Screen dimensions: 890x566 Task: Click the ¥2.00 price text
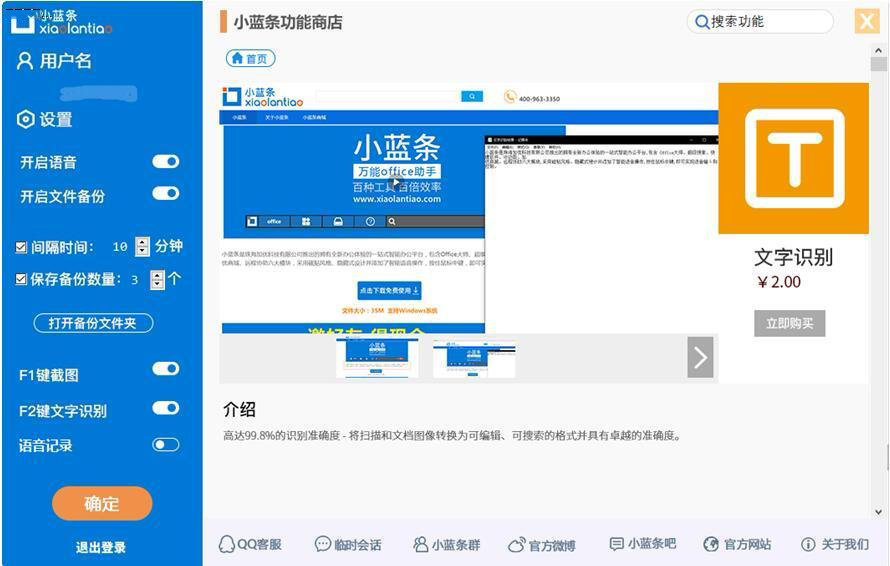(x=779, y=282)
